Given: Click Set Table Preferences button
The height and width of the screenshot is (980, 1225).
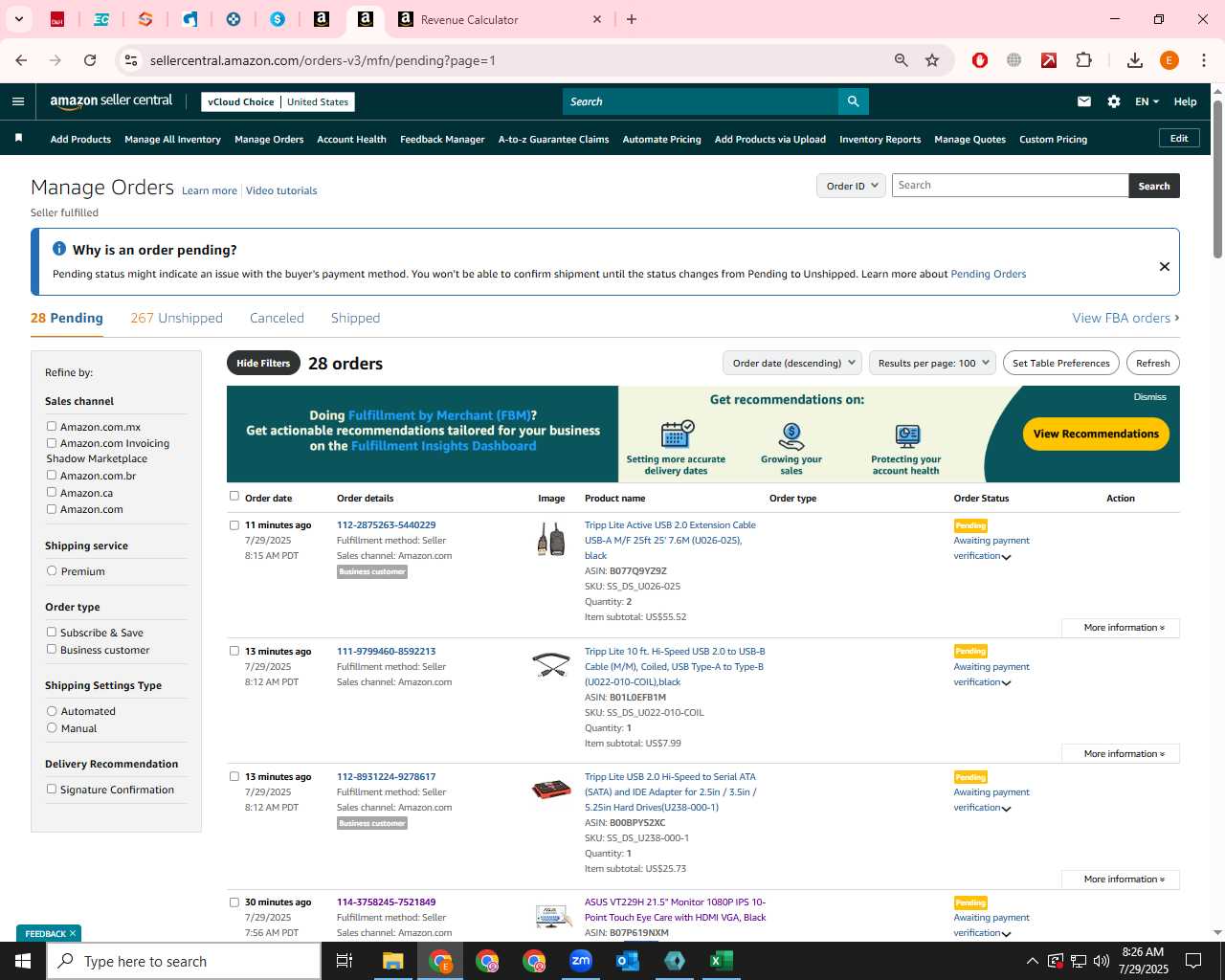Looking at the screenshot, I should click(1061, 363).
